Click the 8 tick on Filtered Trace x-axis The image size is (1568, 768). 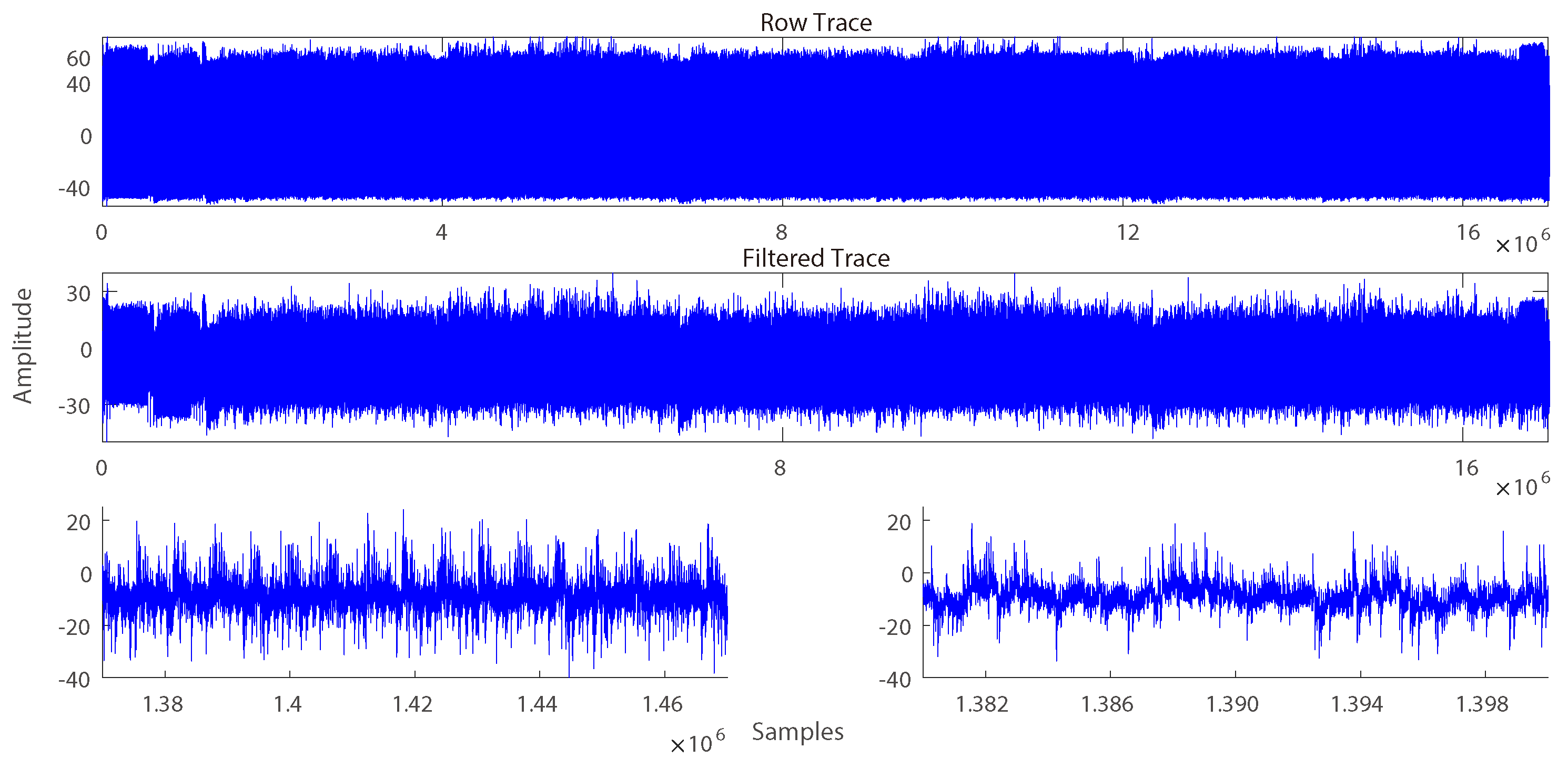(781, 469)
